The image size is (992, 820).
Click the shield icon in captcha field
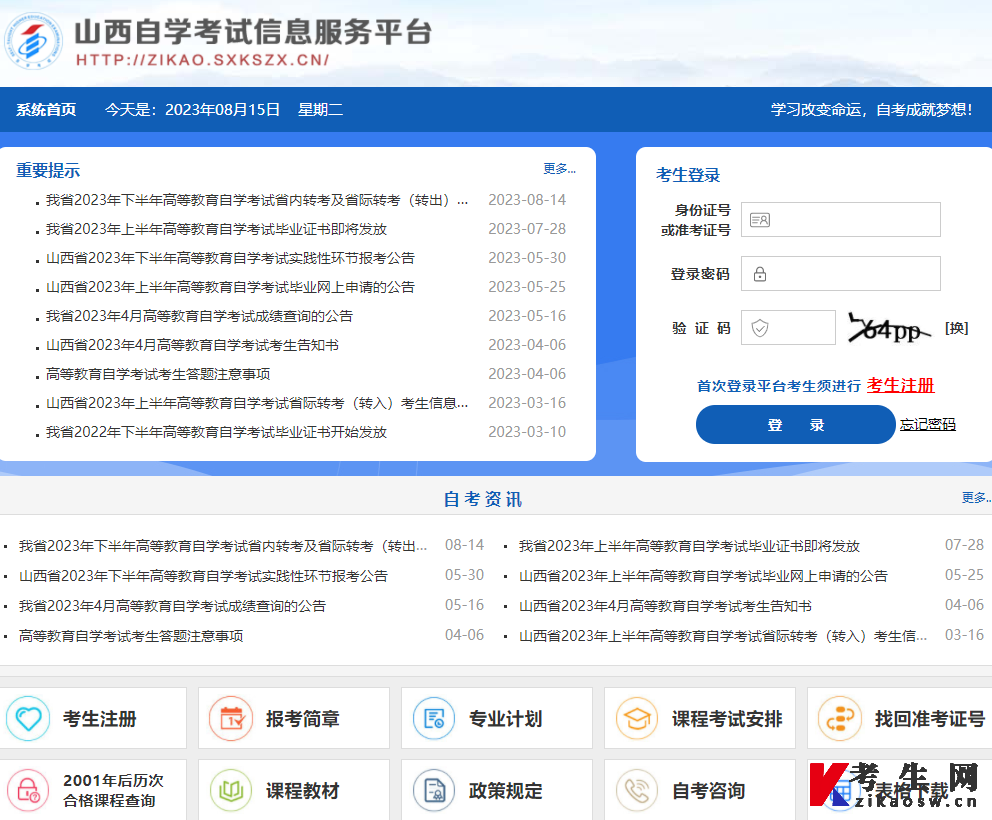(760, 328)
